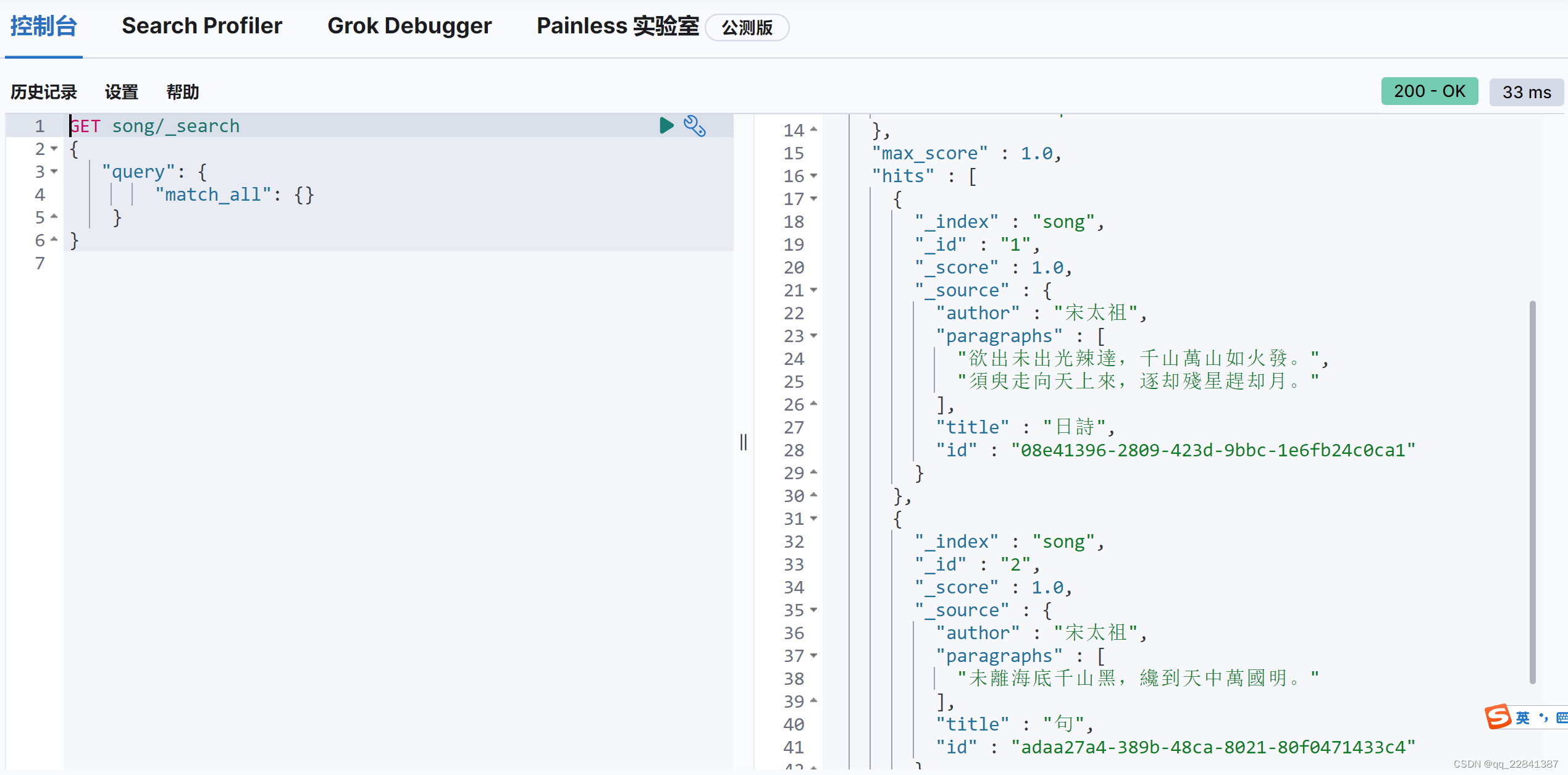Click fold marker at response line 29
This screenshot has width=1568, height=775.
click(814, 473)
